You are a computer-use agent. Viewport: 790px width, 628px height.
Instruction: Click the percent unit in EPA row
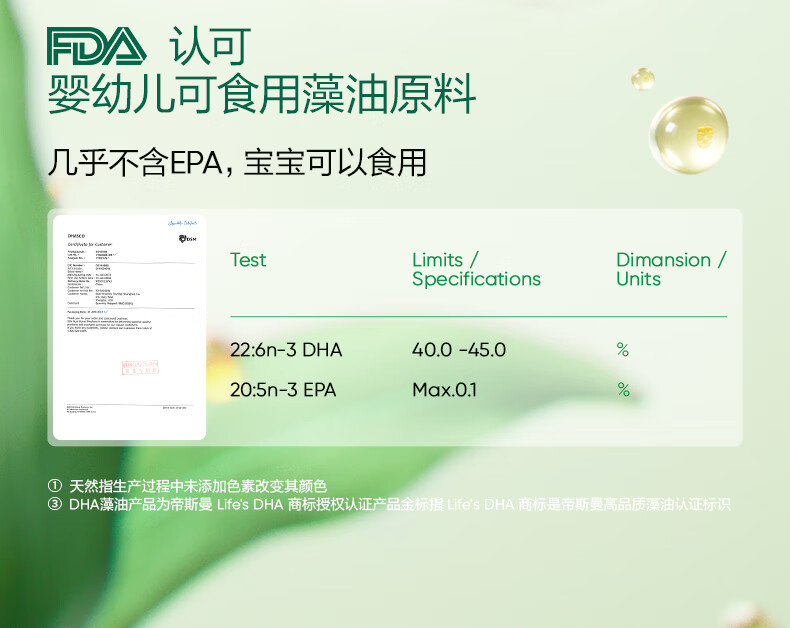pos(623,390)
